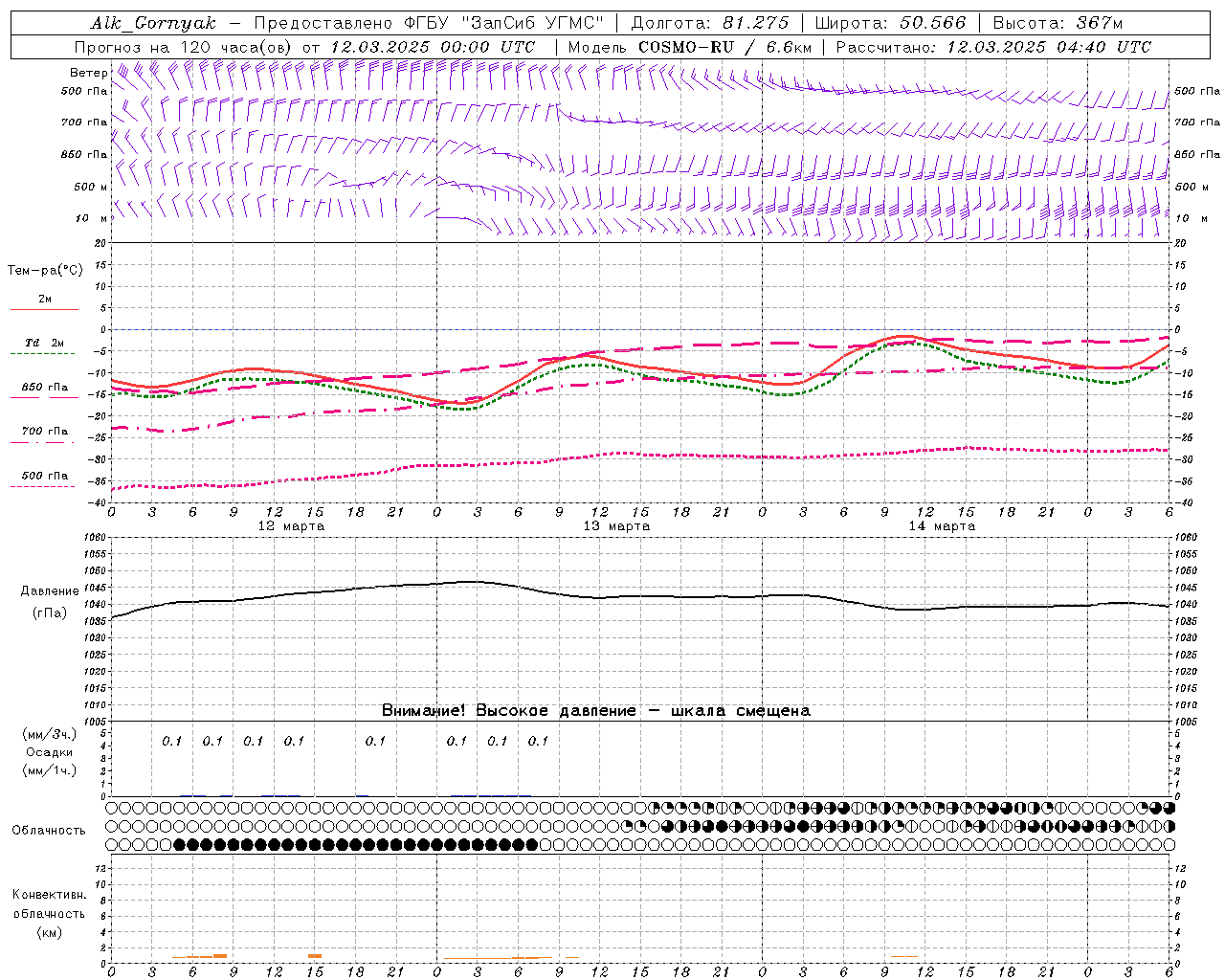Click the station name Alk_Gornyak in header
Screen dimensions: 1225x980
(153, 23)
